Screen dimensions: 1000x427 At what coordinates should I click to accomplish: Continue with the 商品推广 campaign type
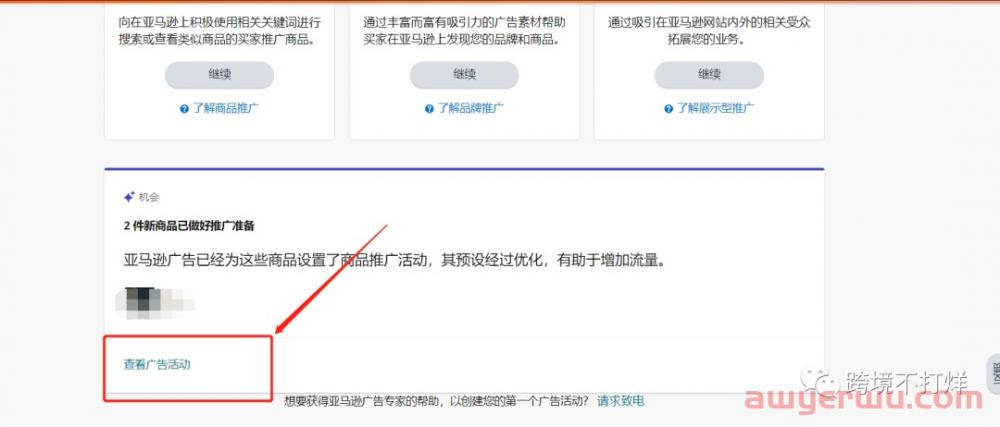pos(219,75)
